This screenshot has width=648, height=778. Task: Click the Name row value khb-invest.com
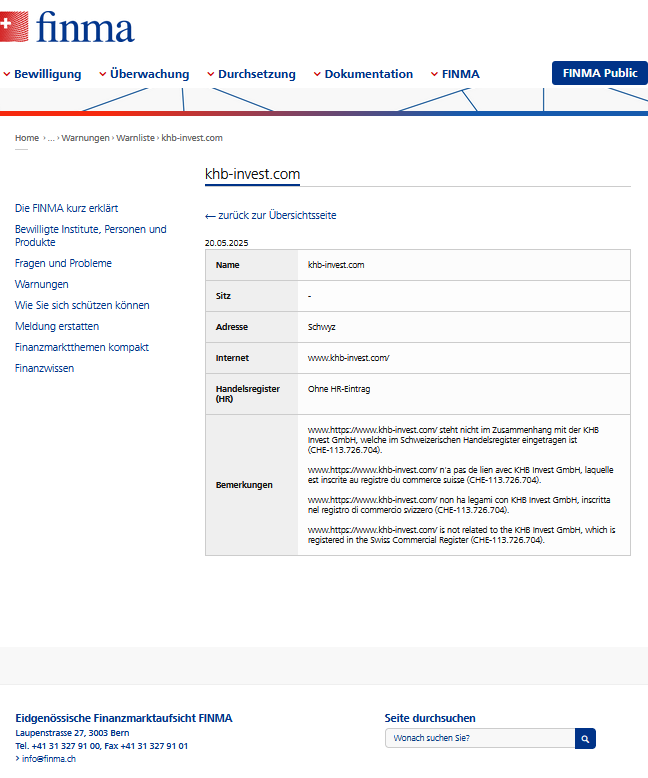pyautogui.click(x=336, y=265)
